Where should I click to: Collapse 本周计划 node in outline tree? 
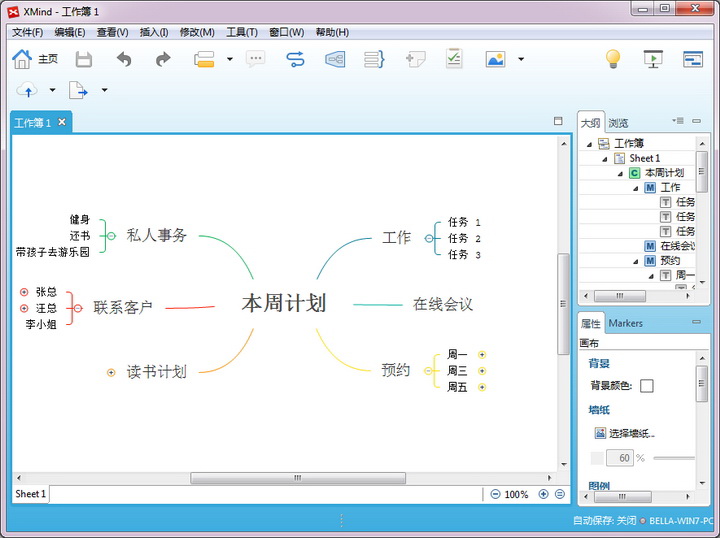coord(620,173)
